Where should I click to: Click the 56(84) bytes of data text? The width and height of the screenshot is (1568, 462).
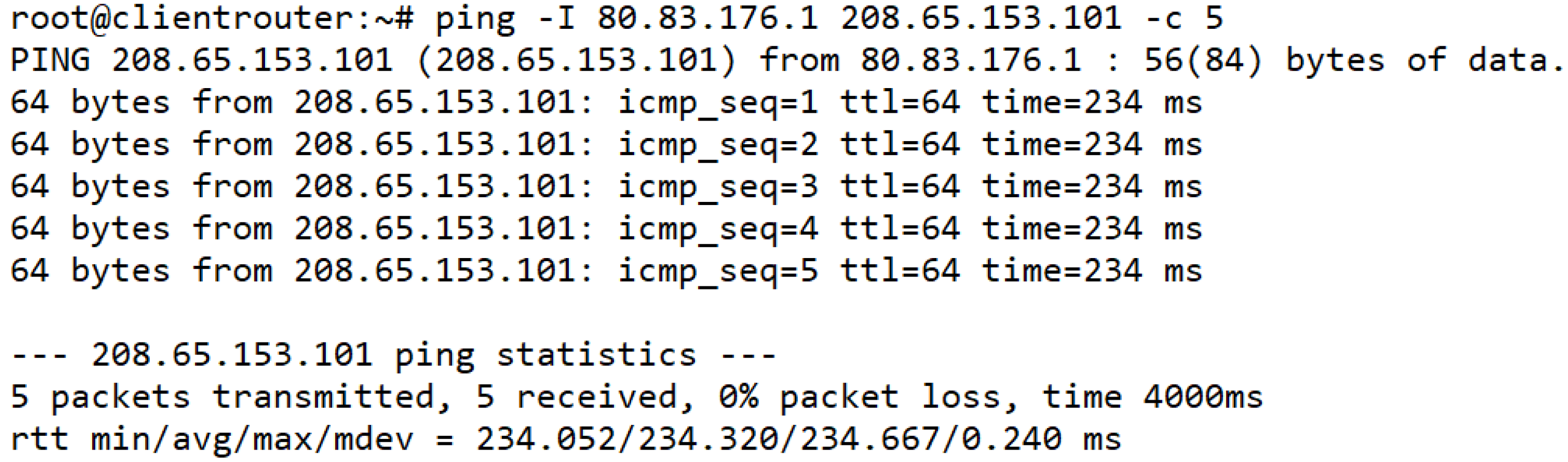point(1352,61)
